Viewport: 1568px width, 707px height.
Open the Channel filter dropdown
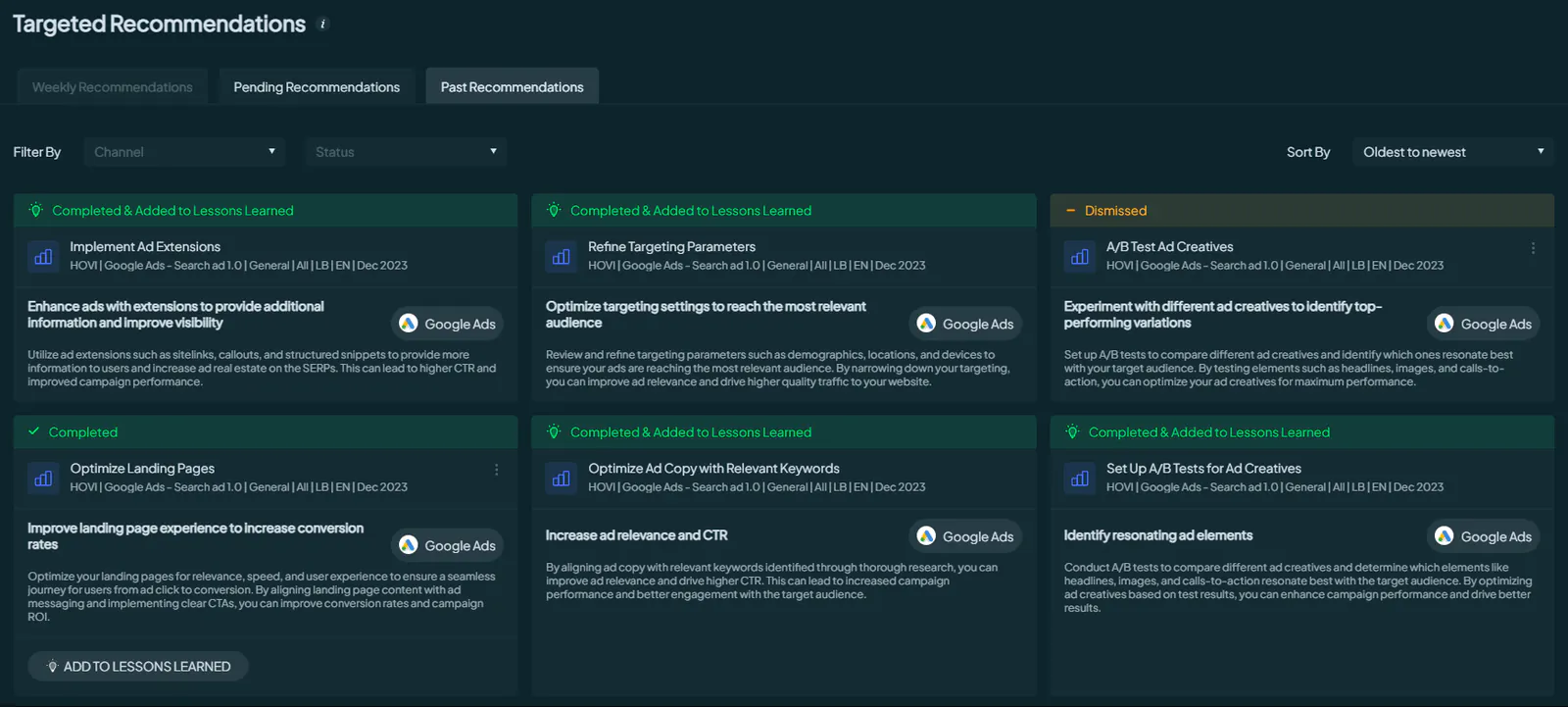tap(184, 152)
